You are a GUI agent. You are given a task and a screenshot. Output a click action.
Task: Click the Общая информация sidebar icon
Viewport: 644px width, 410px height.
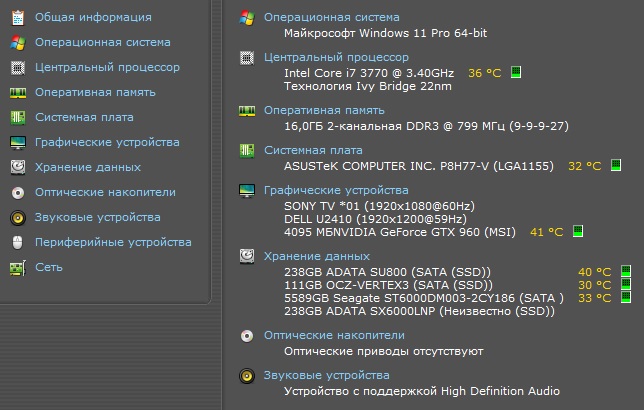coord(18,18)
